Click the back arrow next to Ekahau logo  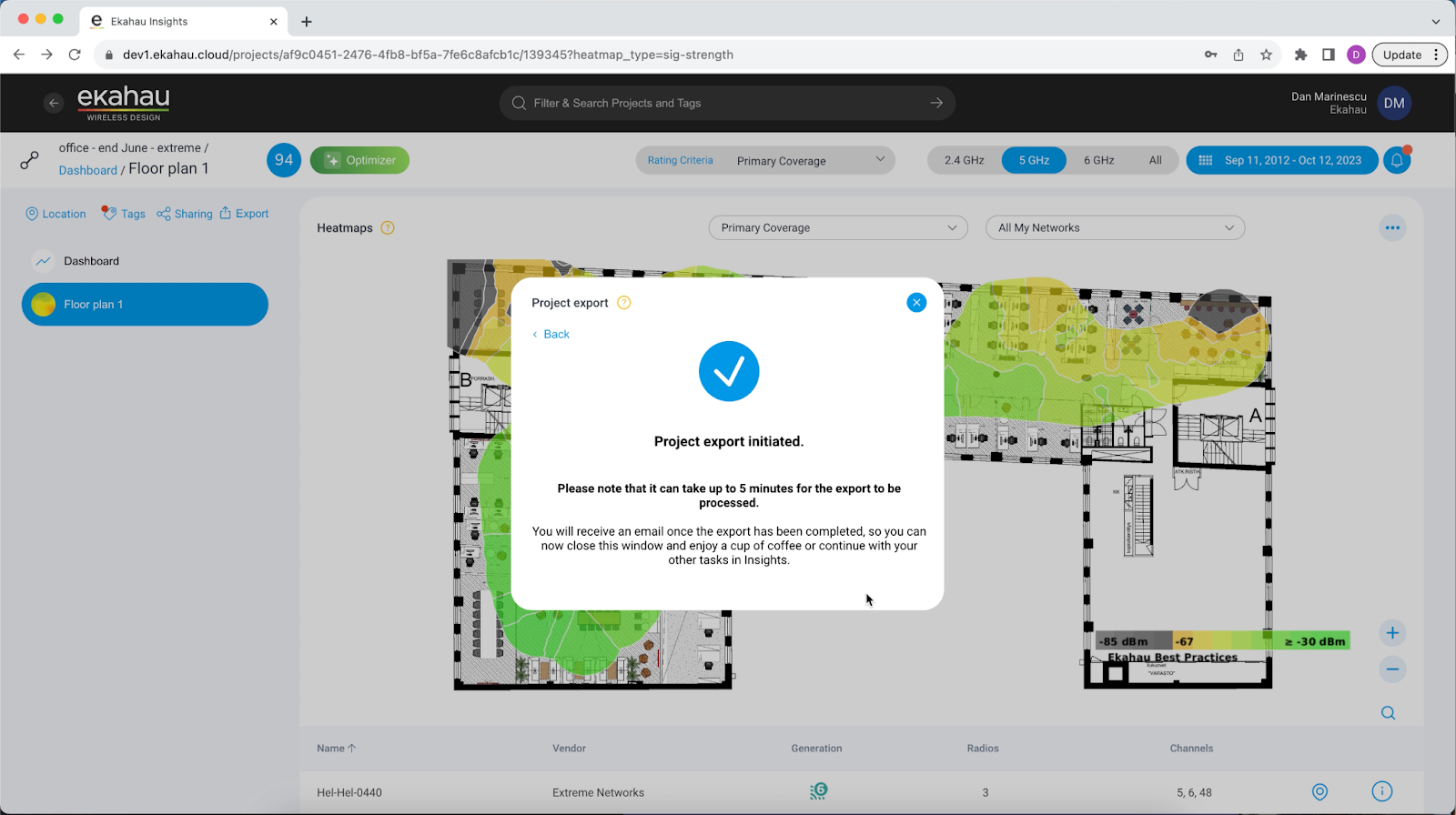click(54, 103)
